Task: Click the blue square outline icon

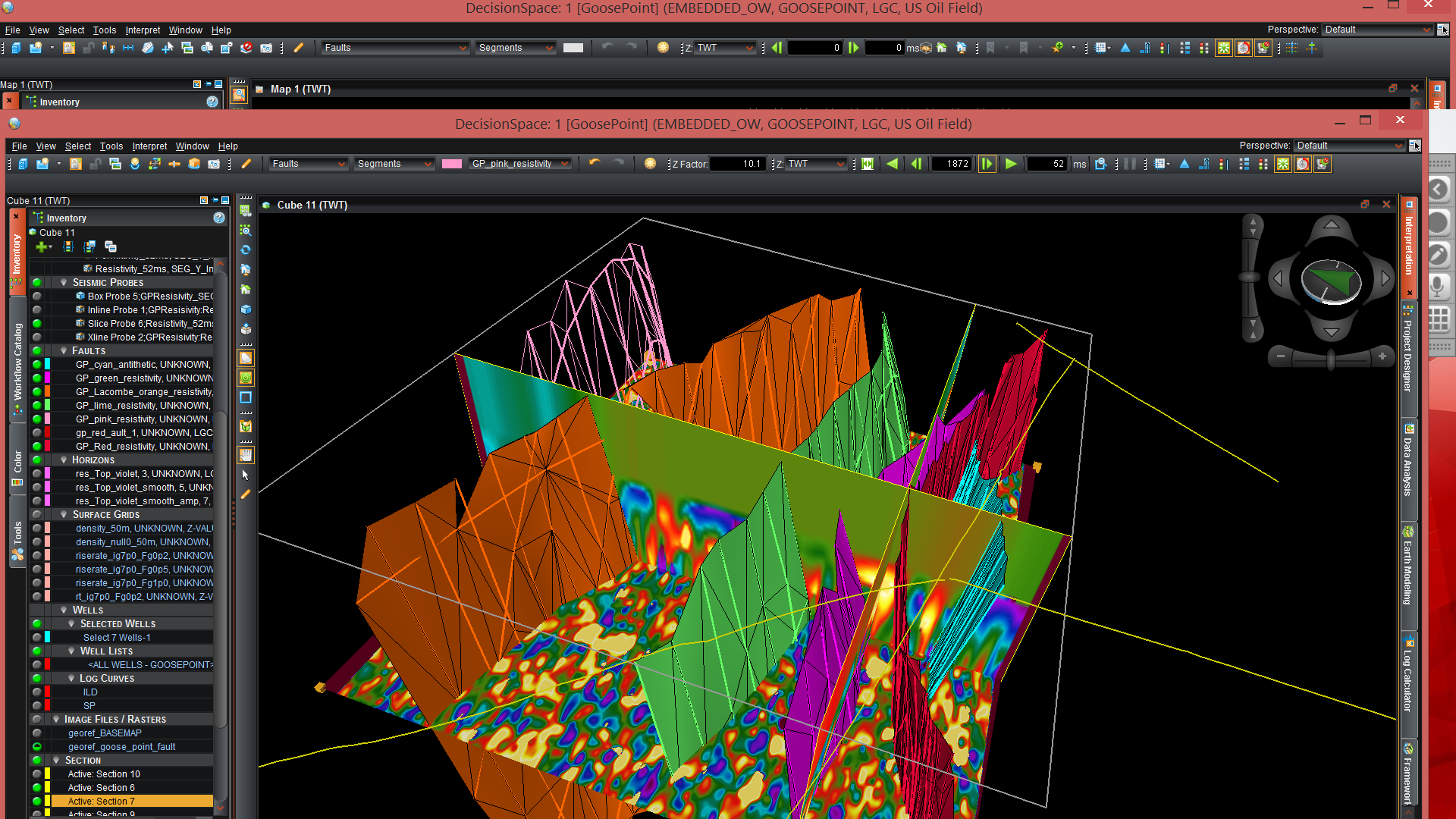Action: click(246, 397)
